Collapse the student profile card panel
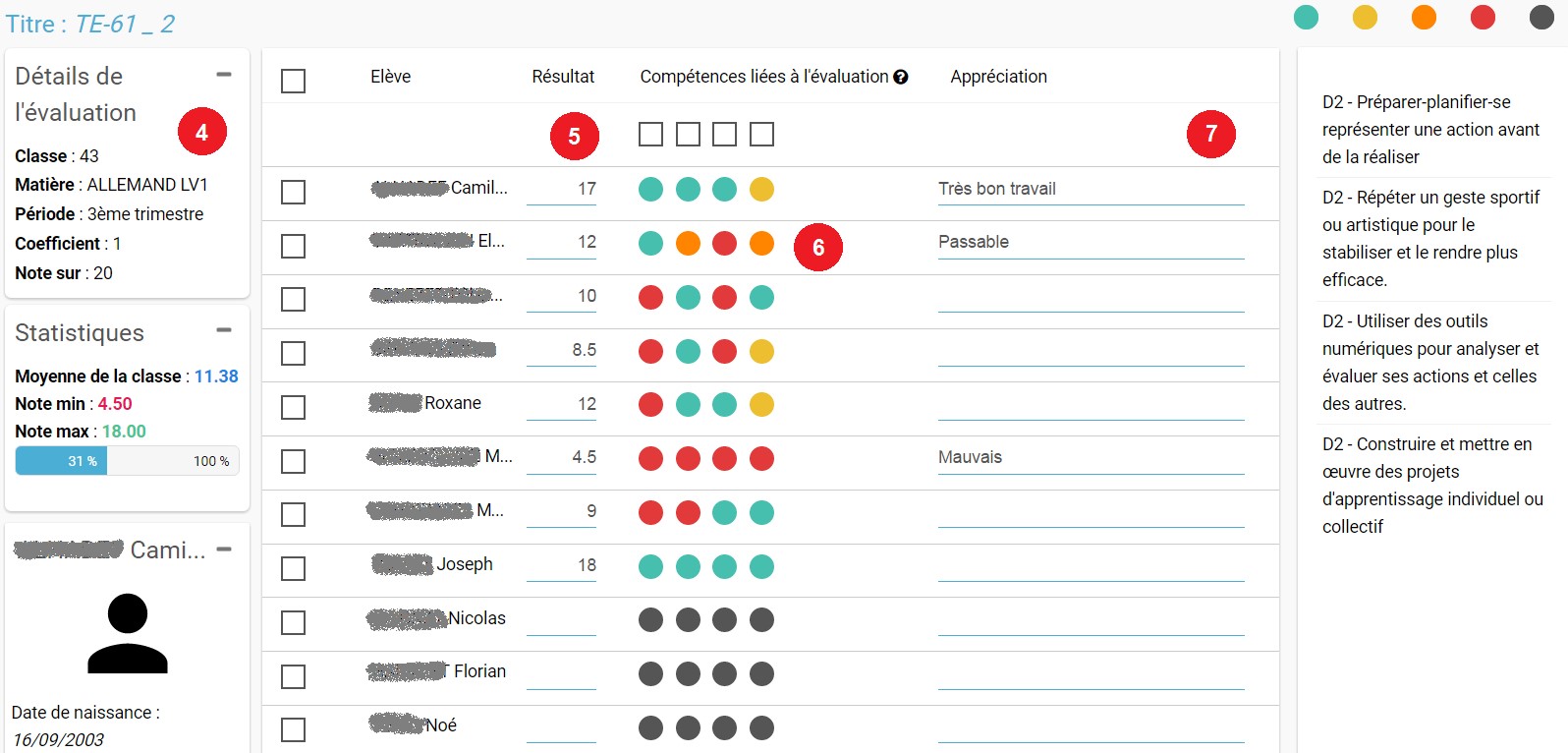This screenshot has height=753, width=1568. tap(224, 550)
